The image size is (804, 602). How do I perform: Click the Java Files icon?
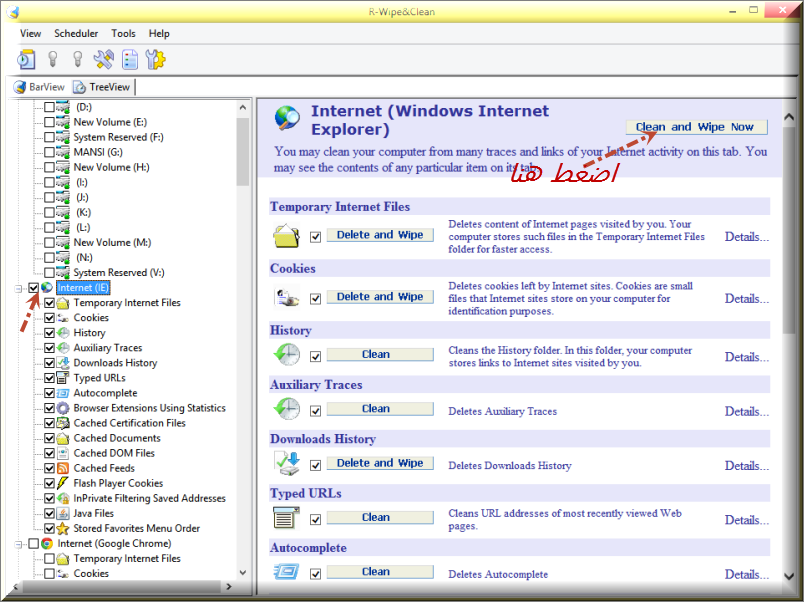pos(63,513)
